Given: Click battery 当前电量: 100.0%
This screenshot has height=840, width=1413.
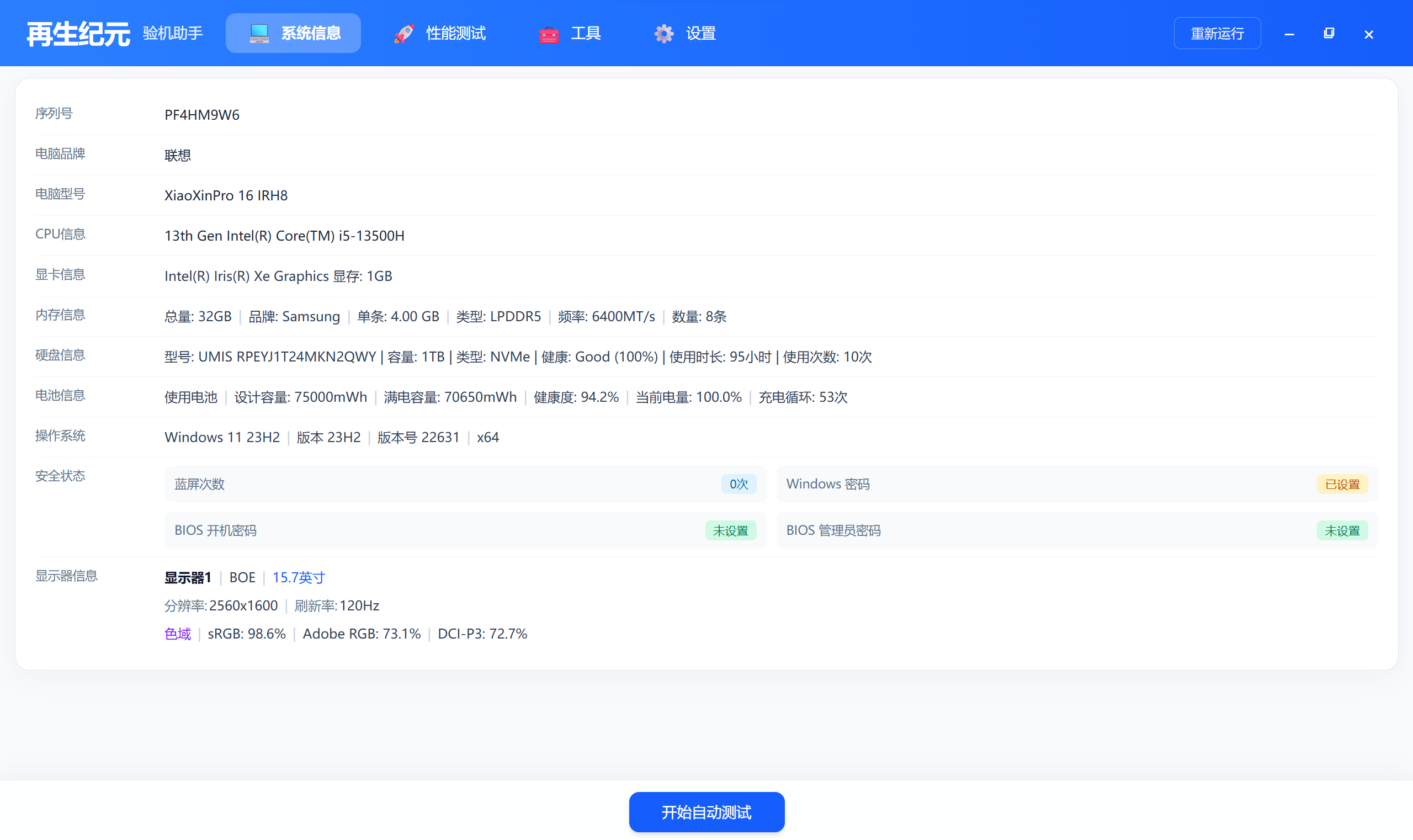Looking at the screenshot, I should pos(688,397).
